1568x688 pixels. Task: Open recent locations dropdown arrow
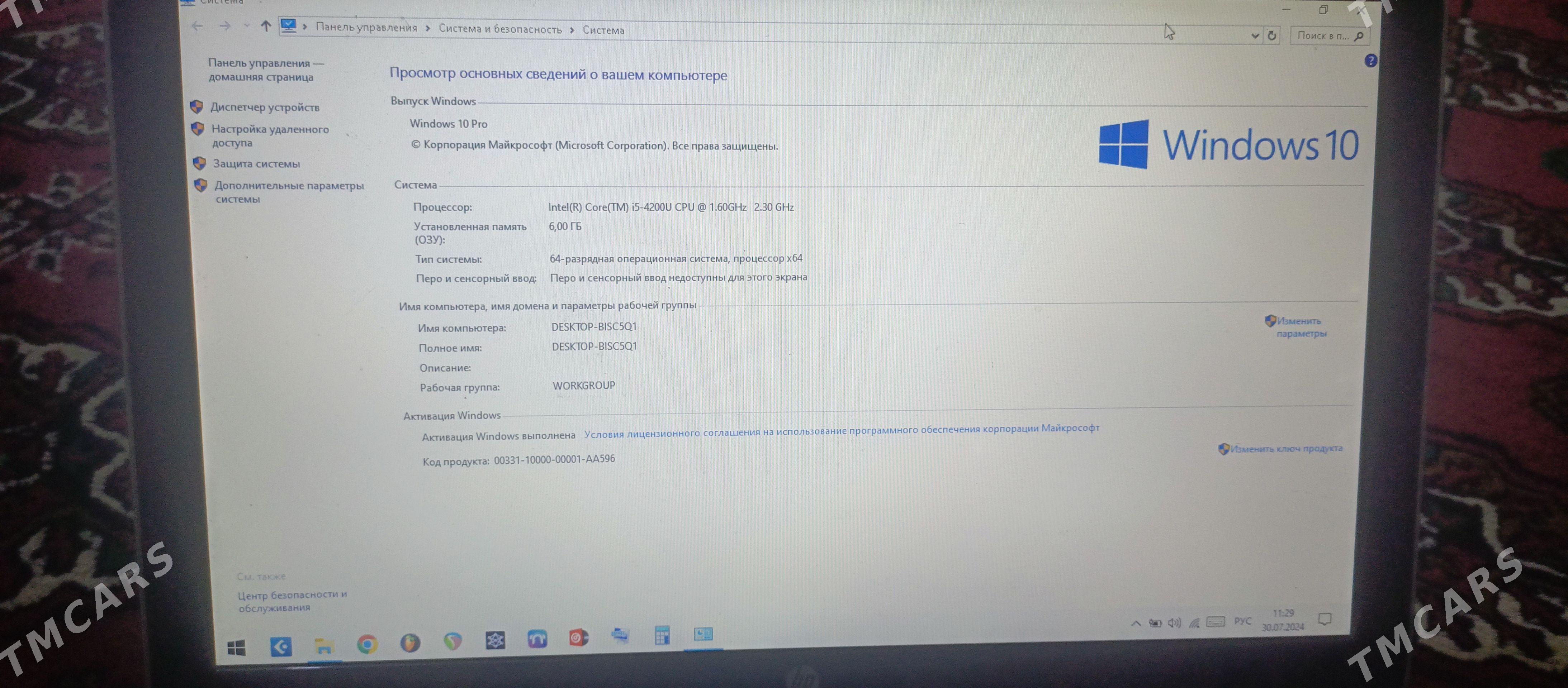click(x=247, y=25)
